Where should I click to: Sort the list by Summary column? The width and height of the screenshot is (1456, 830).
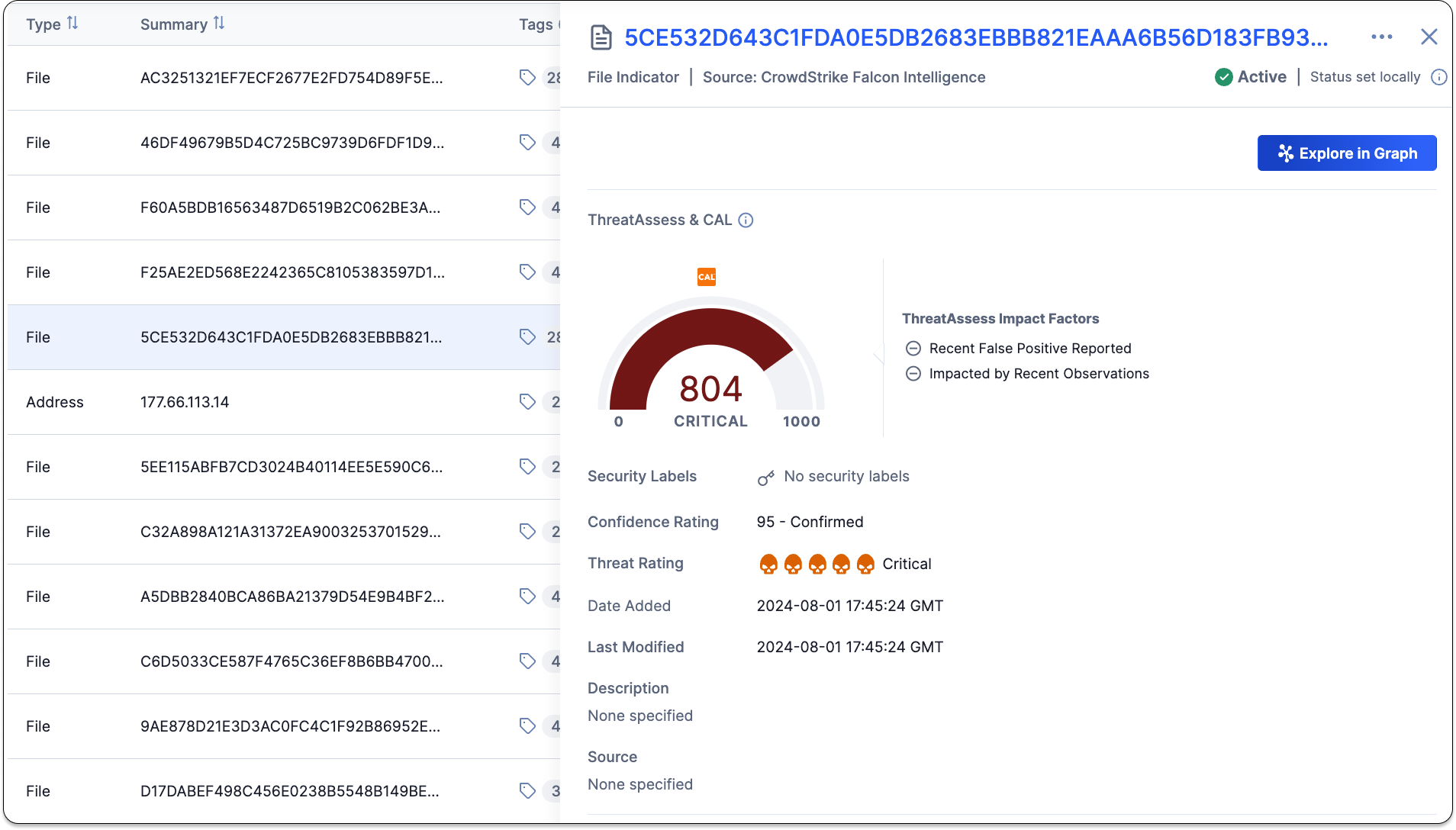point(219,24)
